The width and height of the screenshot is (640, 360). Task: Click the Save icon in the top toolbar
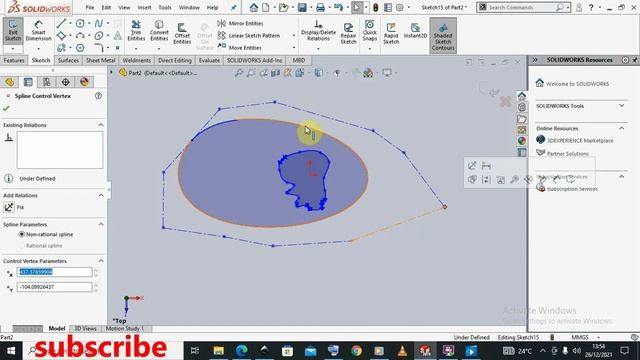(x=302, y=7)
